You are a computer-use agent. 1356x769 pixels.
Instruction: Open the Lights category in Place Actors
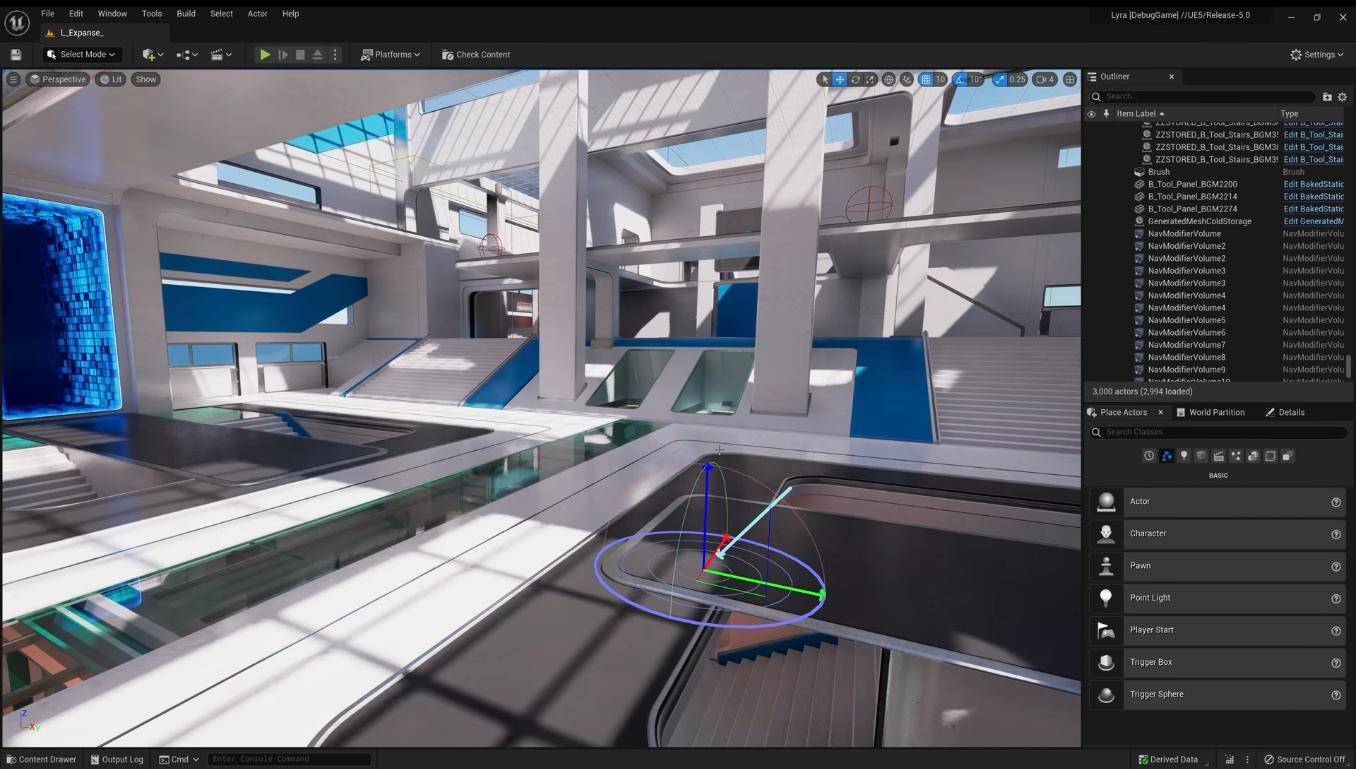tap(1184, 456)
